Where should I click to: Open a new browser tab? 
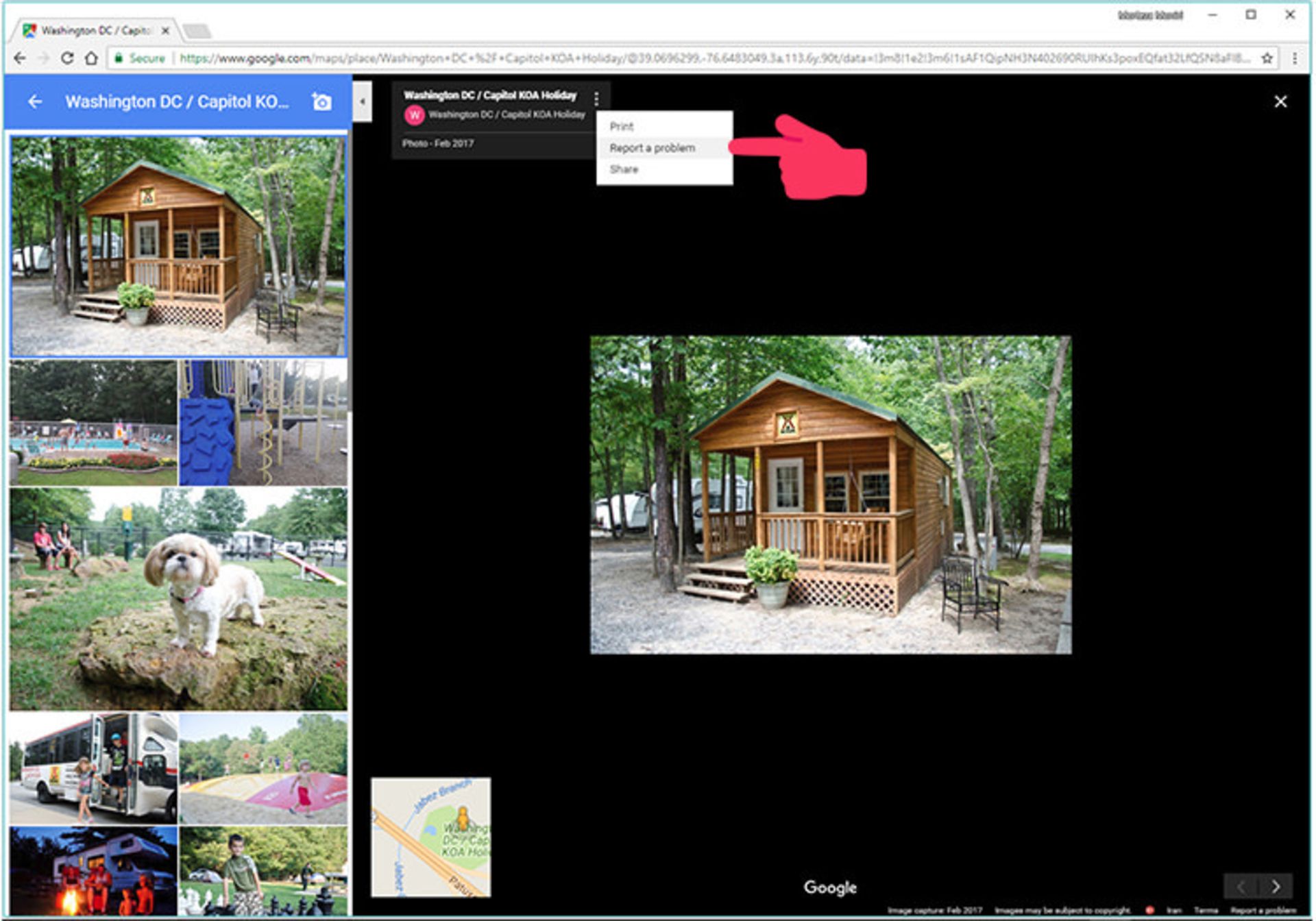click(x=197, y=31)
